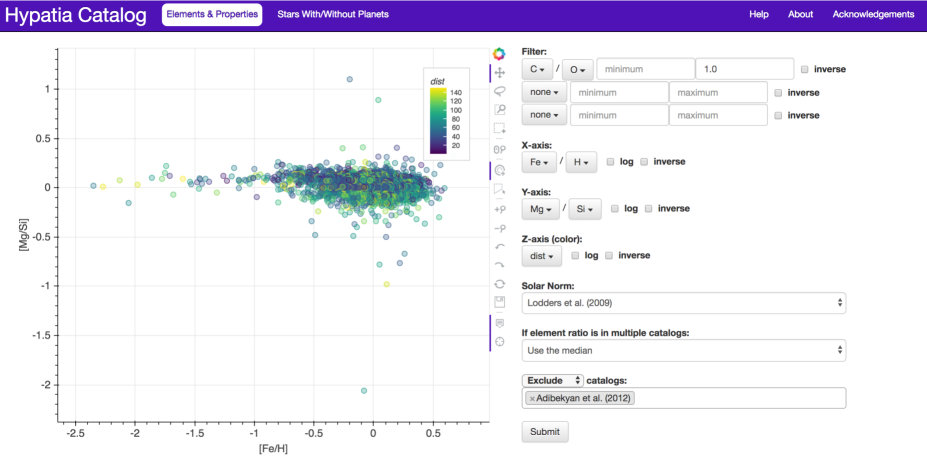Undo the last plot action

click(x=499, y=247)
